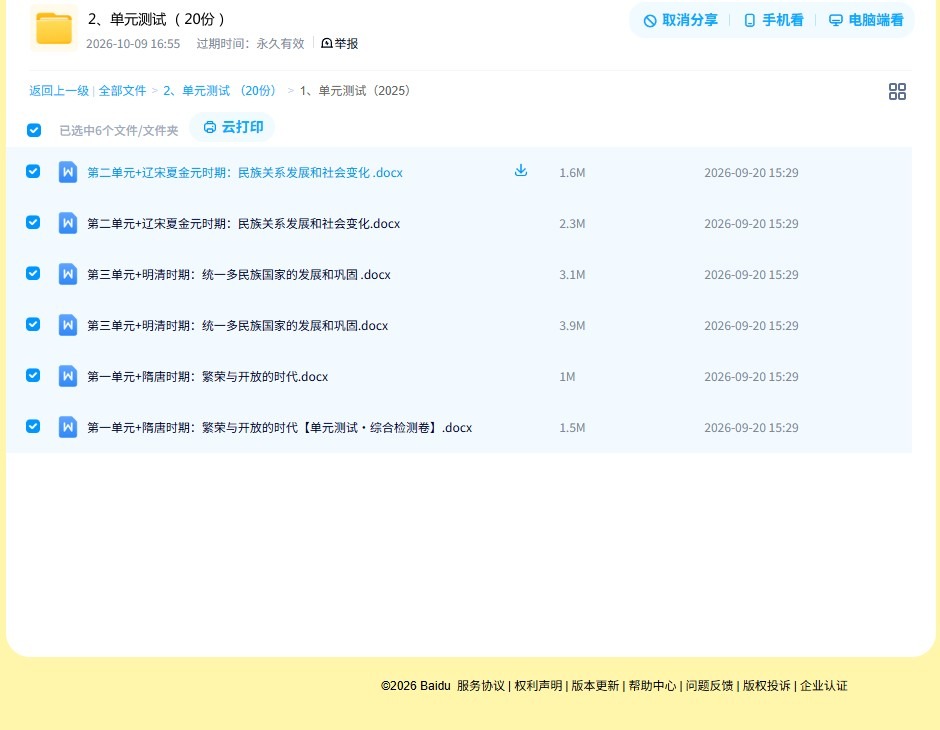Viewport: 940px width, 730px height.
Task: Click the yellow folder icon at top
Action: [x=54, y=28]
